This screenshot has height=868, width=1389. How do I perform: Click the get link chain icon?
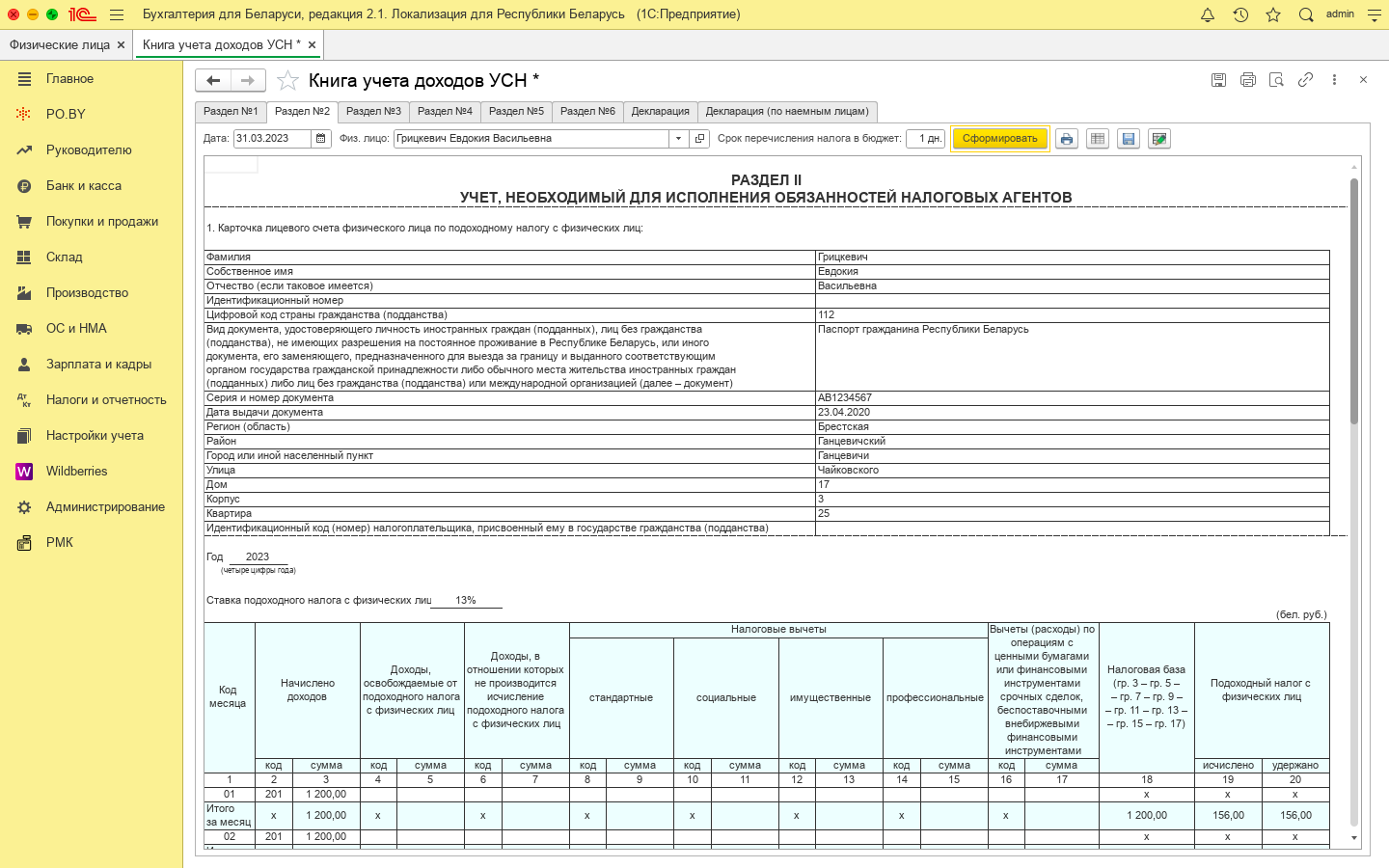point(1305,80)
